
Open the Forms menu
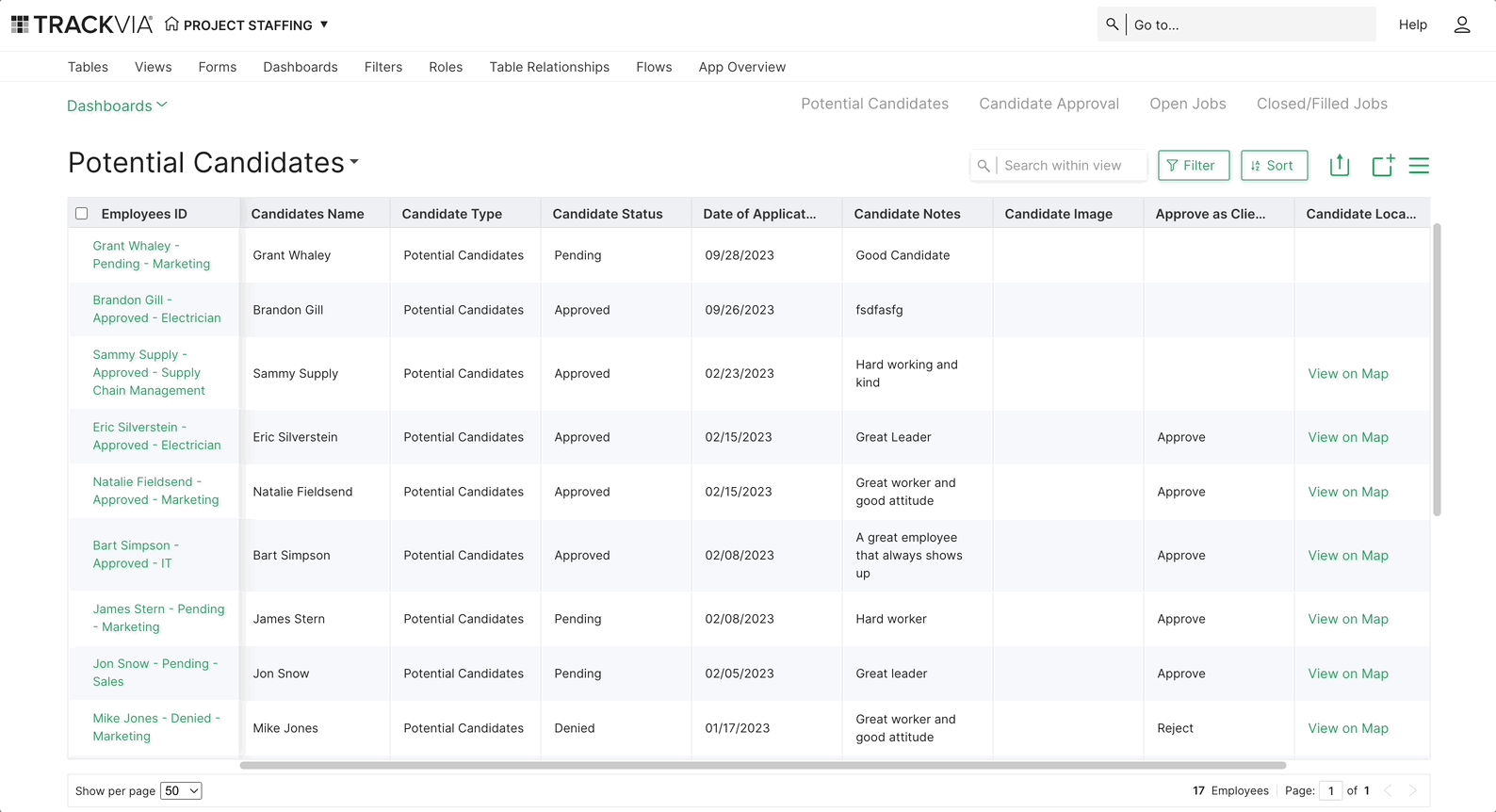(x=218, y=67)
